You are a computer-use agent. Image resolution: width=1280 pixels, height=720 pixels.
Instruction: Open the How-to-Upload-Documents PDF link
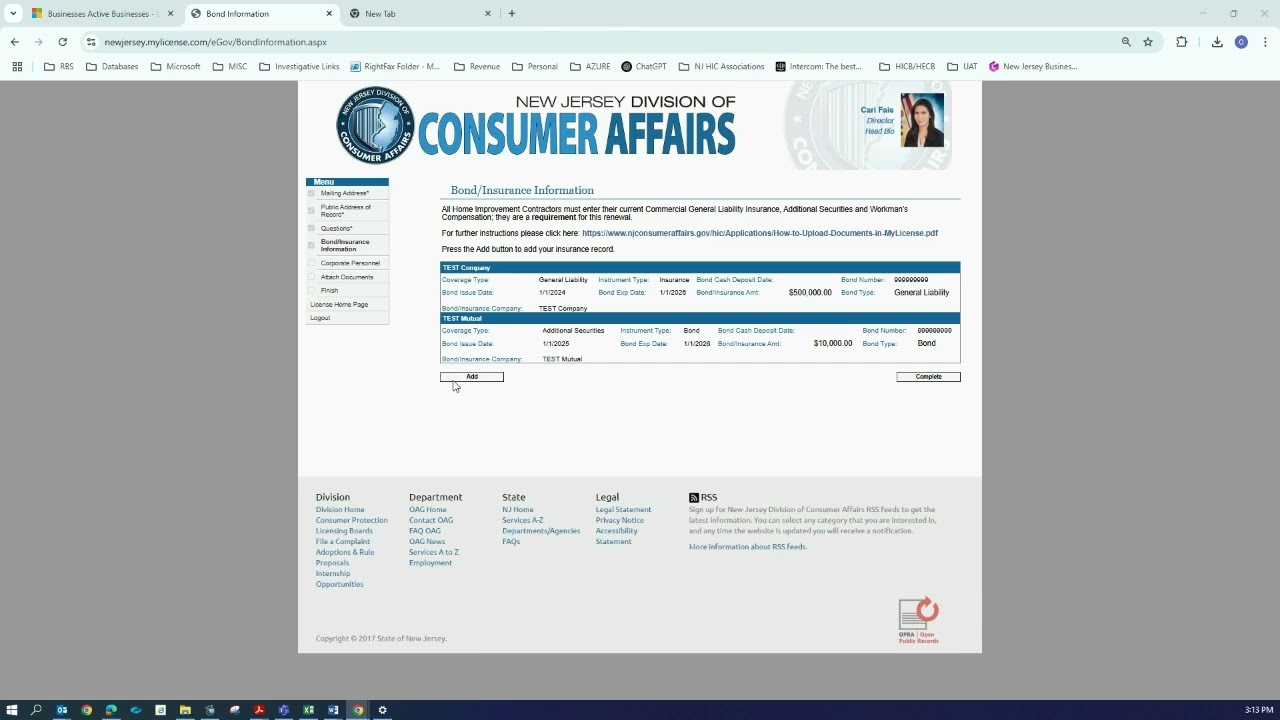[760, 233]
